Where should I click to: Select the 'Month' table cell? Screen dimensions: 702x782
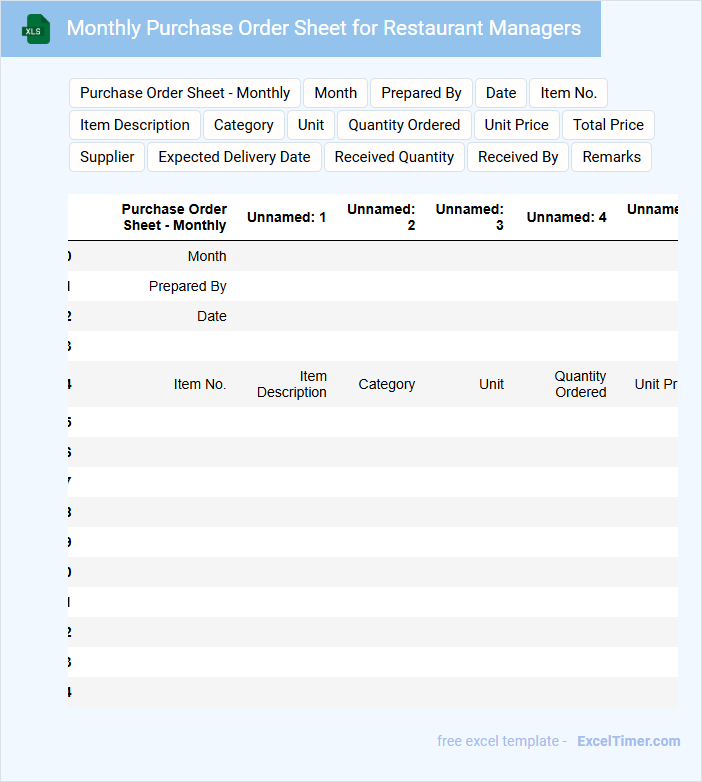(x=207, y=256)
